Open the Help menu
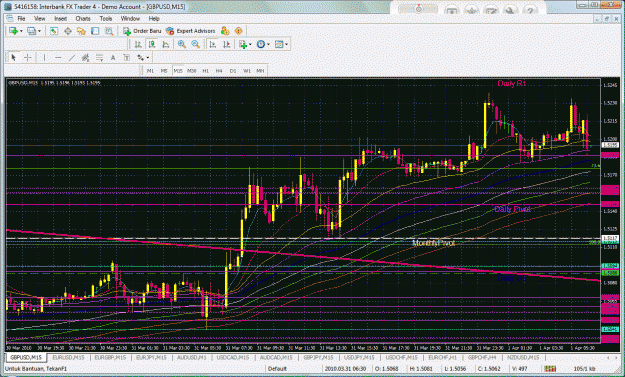Screen dimensions: 625x377 pos(154,19)
